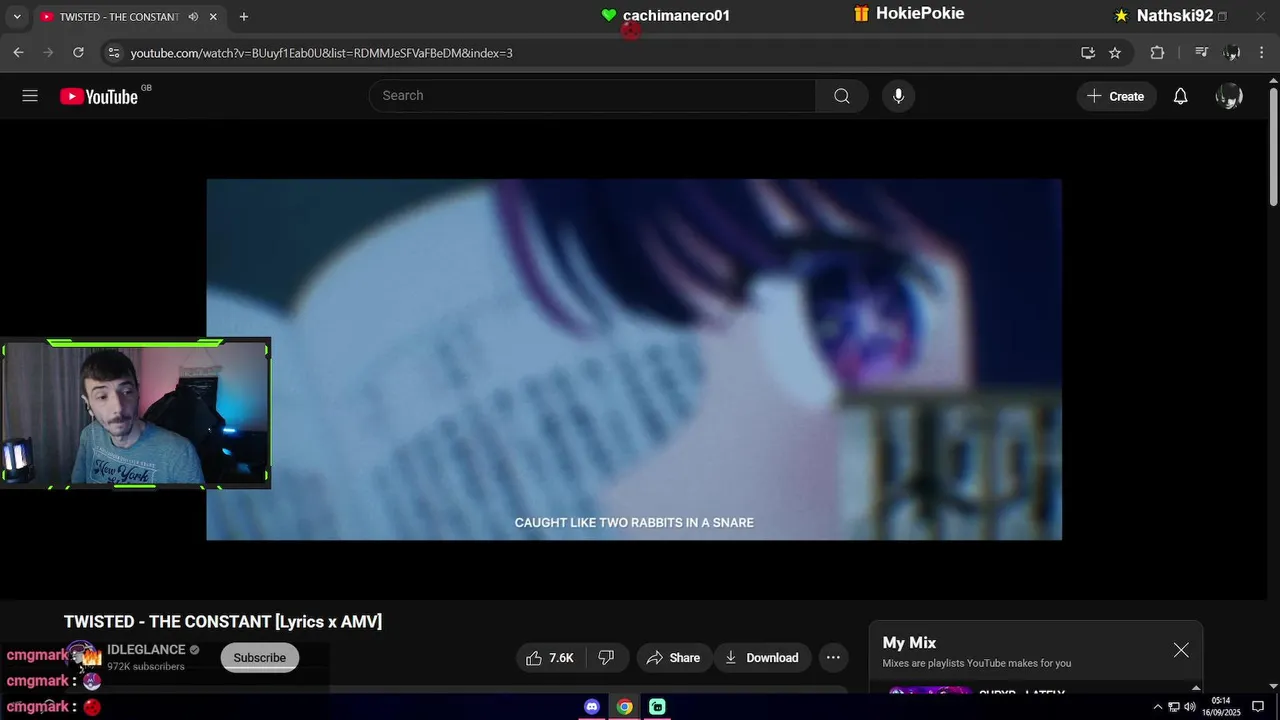Download the video
The height and width of the screenshot is (720, 1280).
coord(762,657)
